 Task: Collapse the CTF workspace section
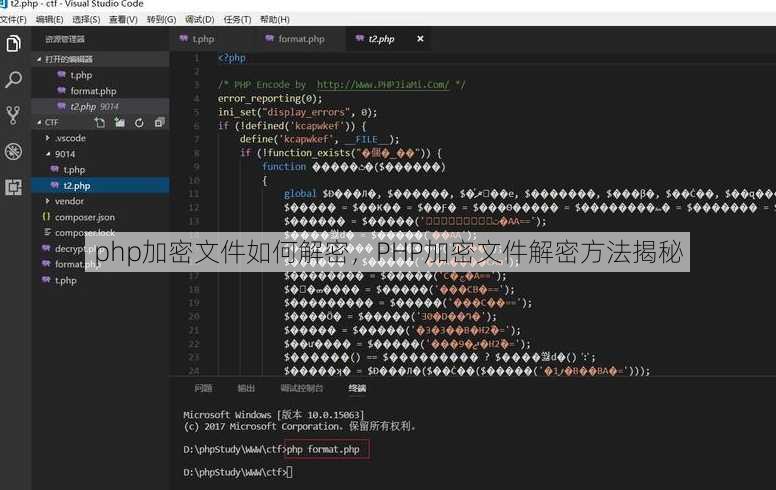[x=39, y=122]
